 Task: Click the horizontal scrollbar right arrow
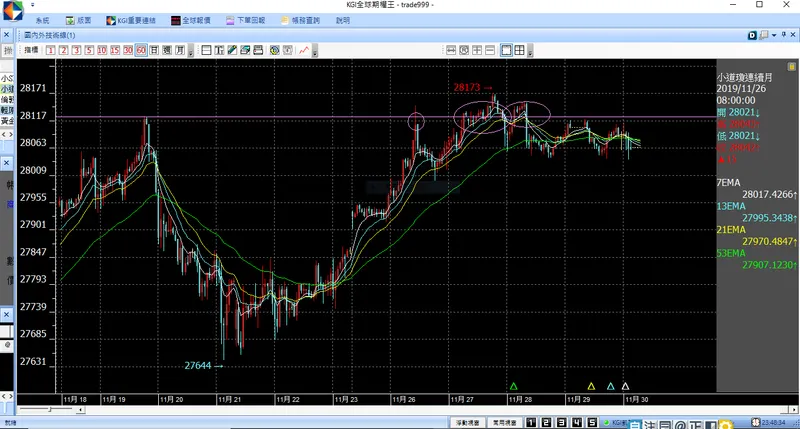coord(794,410)
